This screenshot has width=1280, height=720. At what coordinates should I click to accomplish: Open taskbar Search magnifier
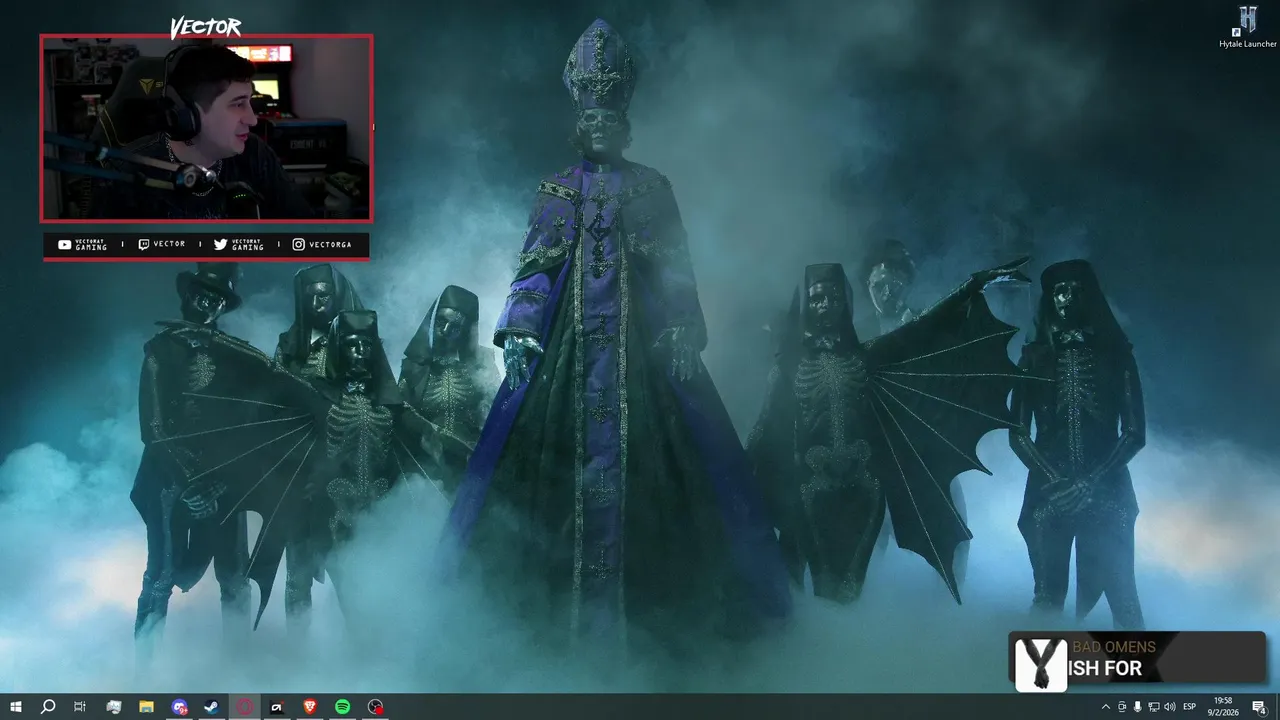tap(47, 707)
